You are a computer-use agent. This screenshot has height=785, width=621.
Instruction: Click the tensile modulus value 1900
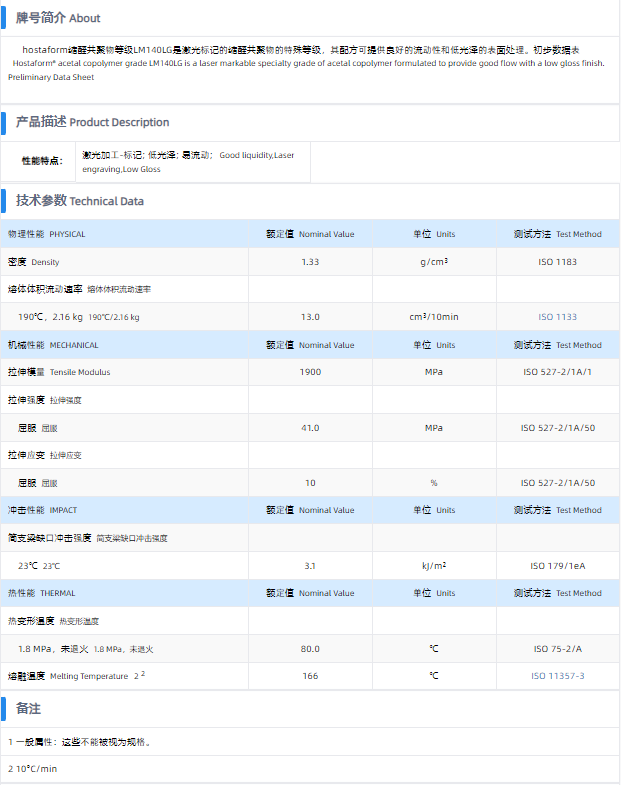pyautogui.click(x=310, y=372)
